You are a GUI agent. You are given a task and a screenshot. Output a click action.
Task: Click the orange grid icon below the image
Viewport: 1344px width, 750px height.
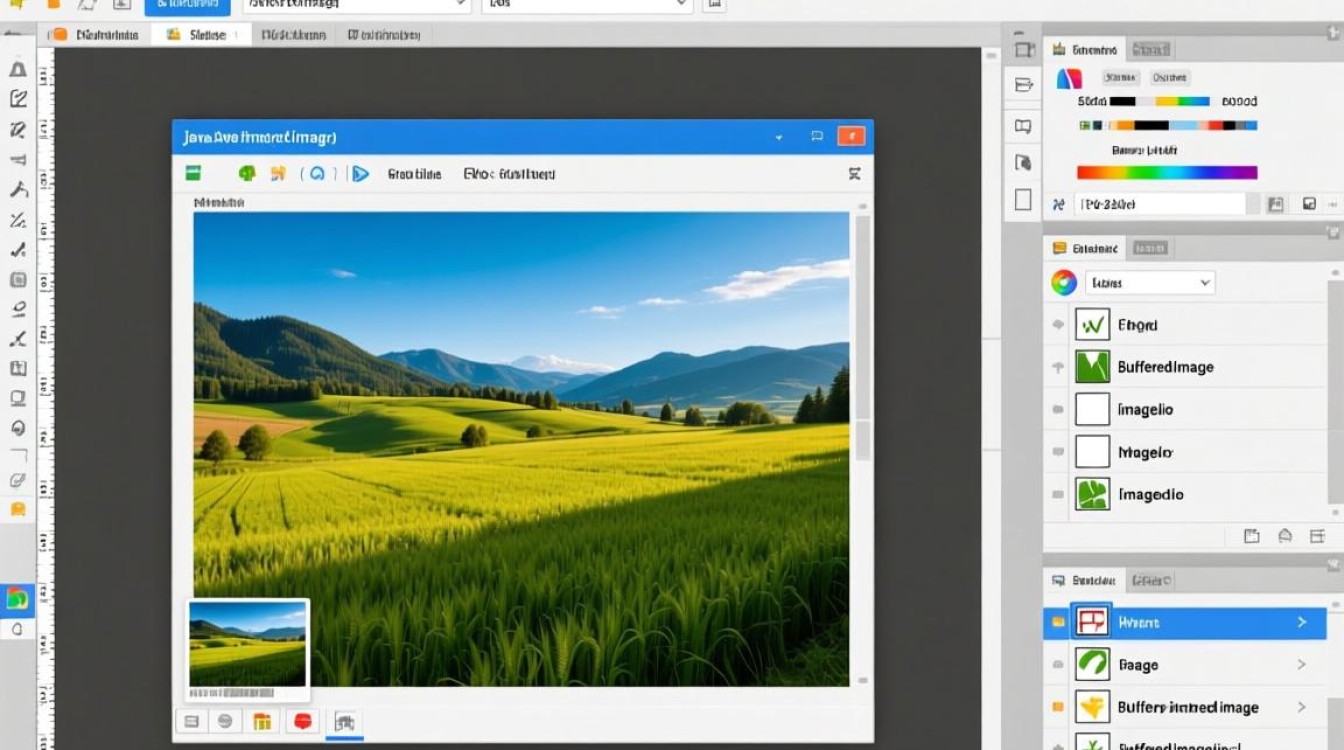(x=262, y=722)
